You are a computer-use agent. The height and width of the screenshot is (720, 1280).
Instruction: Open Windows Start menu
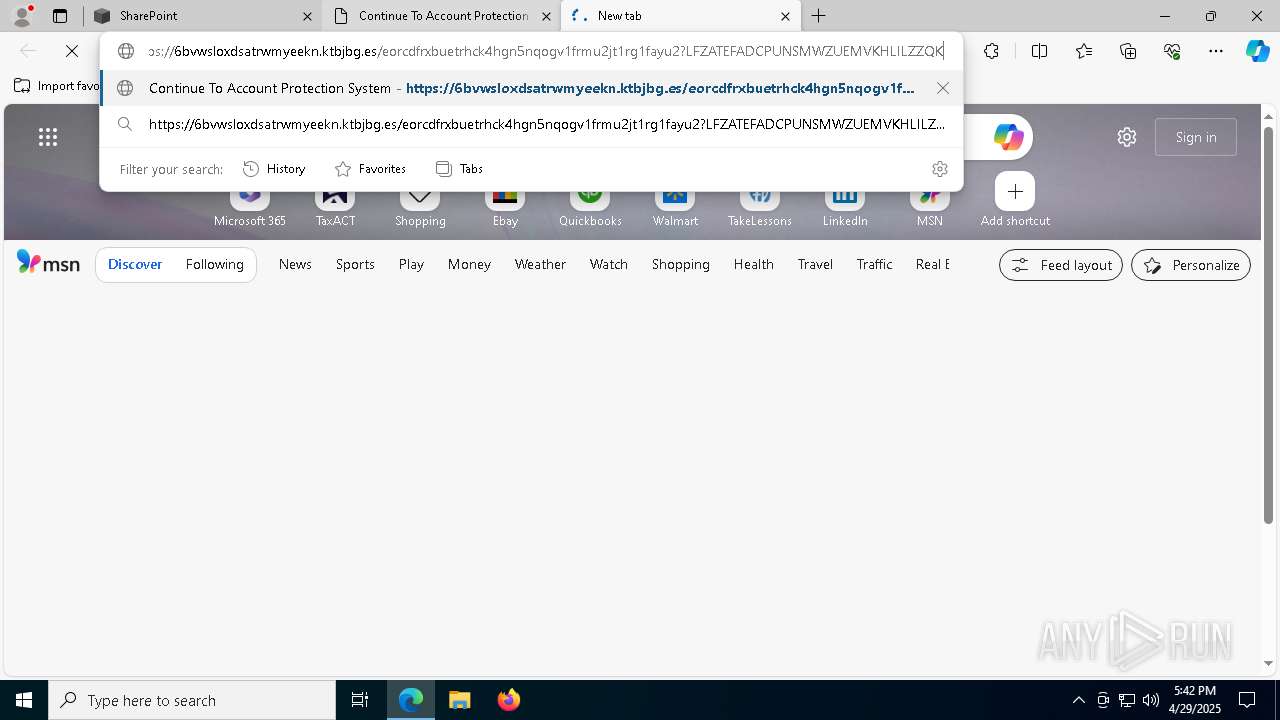click(24, 700)
